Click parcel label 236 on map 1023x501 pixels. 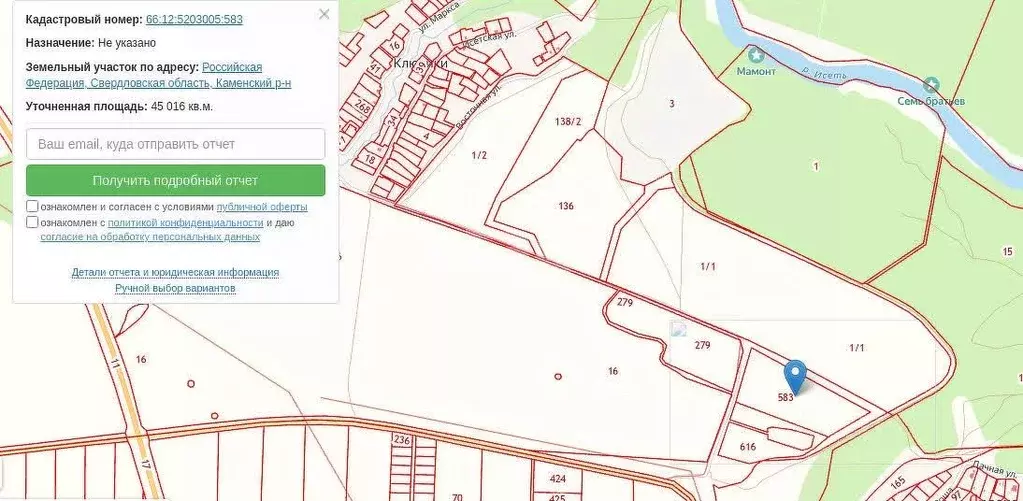[x=402, y=440]
